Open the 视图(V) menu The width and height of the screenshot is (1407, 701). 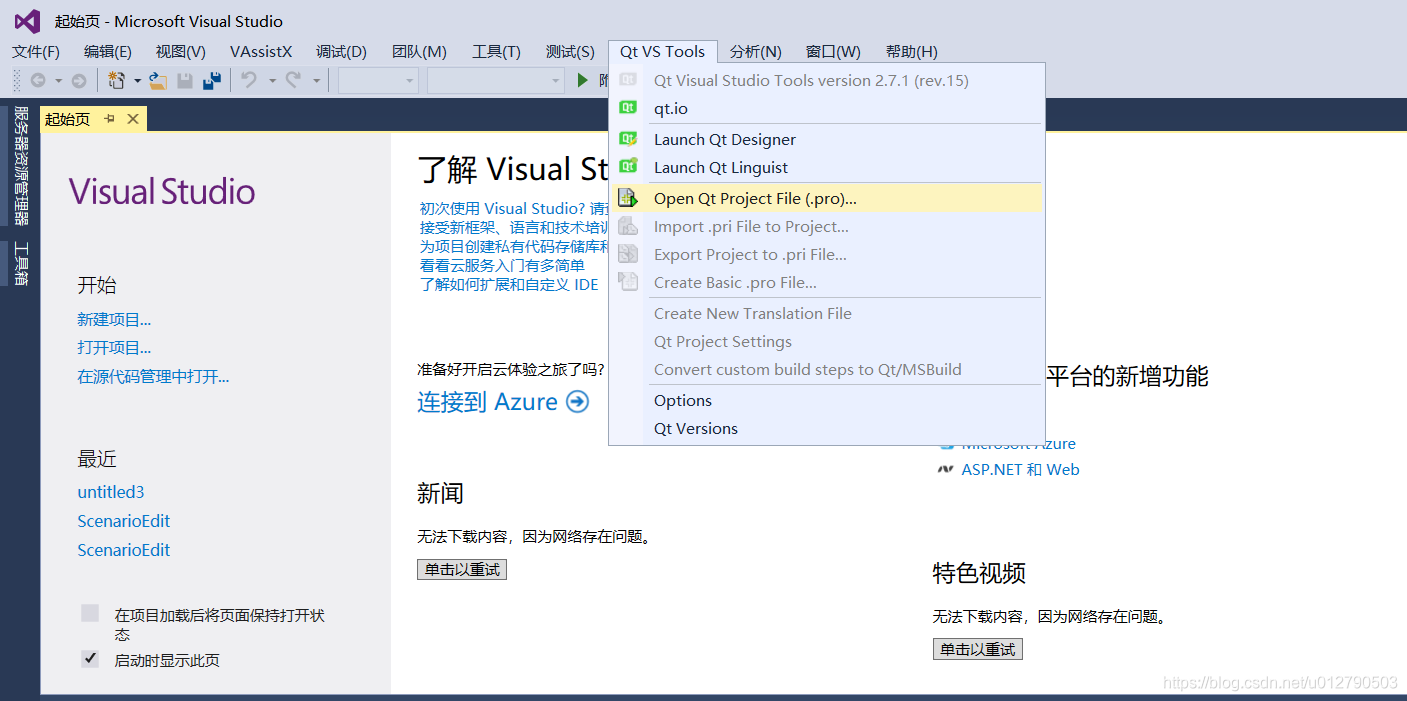pyautogui.click(x=180, y=52)
